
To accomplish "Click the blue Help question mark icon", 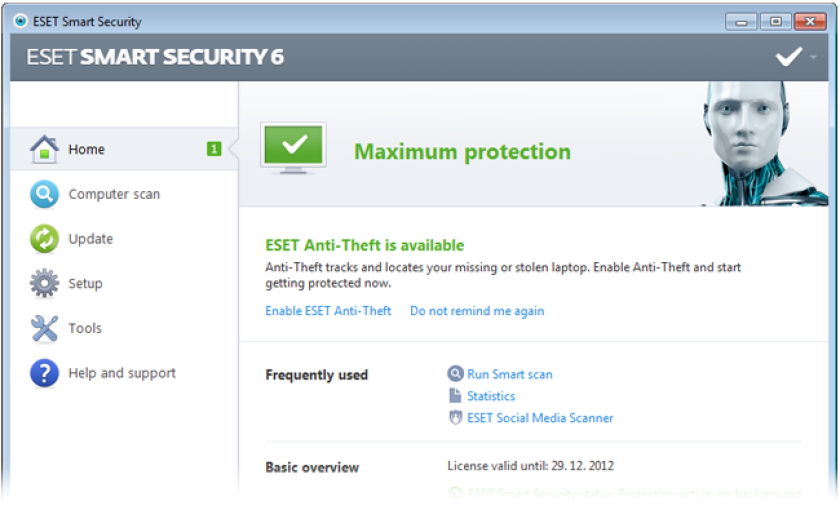I will 44,373.
